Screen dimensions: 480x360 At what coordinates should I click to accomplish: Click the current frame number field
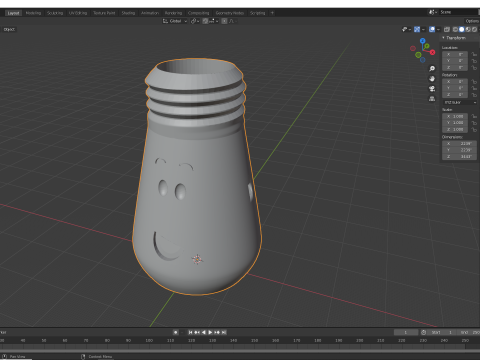406,332
